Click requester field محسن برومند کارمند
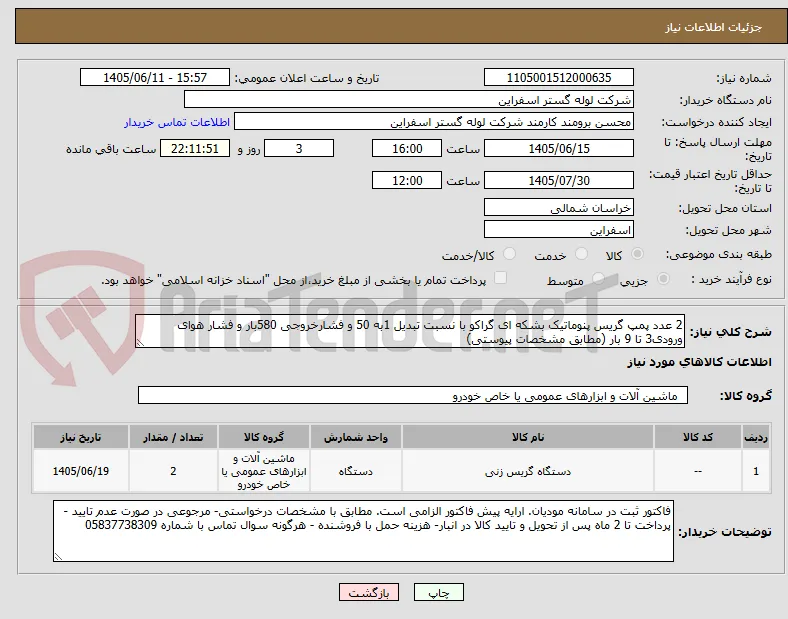The width and height of the screenshot is (788, 619). tap(434, 122)
